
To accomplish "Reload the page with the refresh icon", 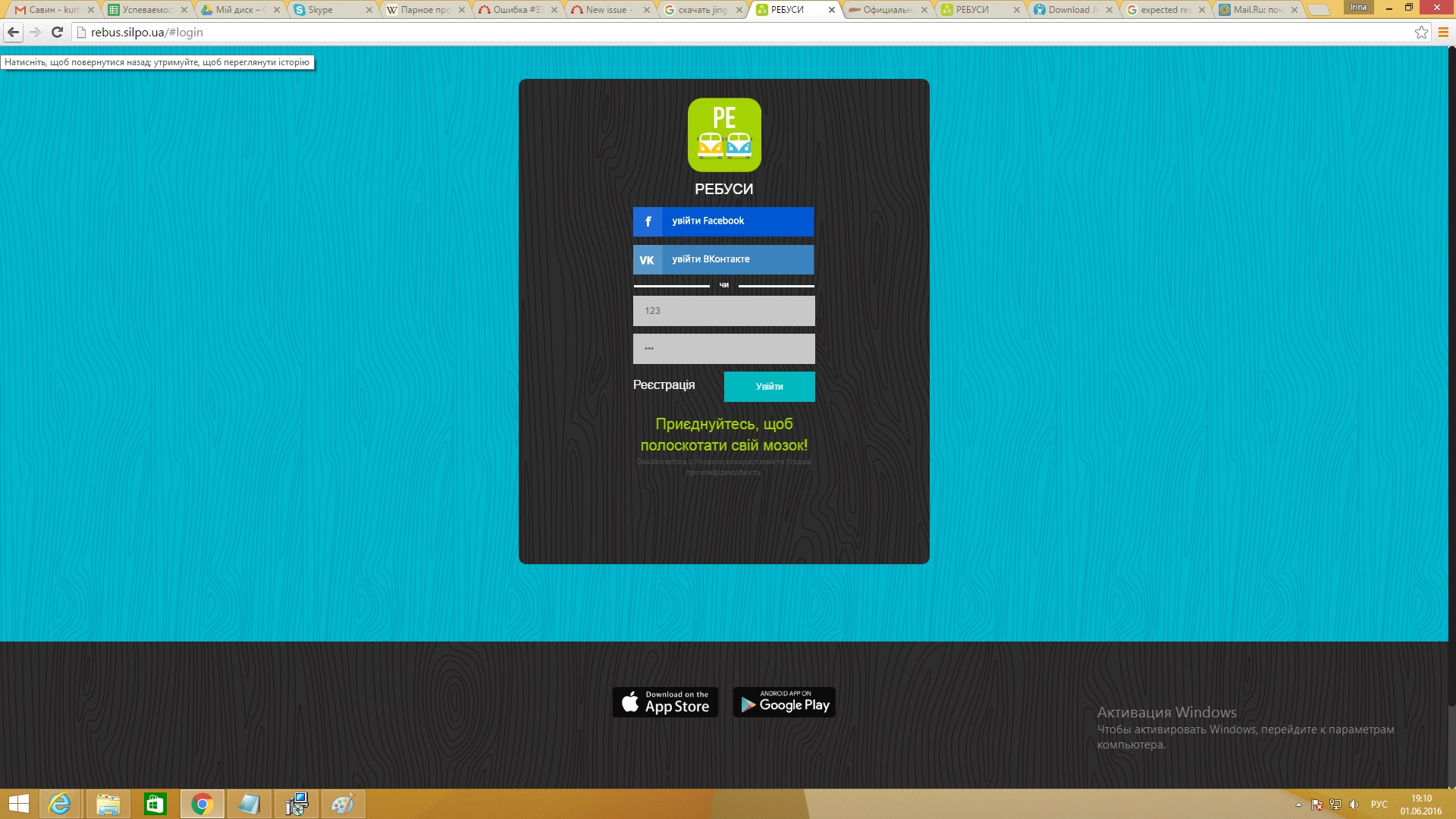I will coord(57,32).
